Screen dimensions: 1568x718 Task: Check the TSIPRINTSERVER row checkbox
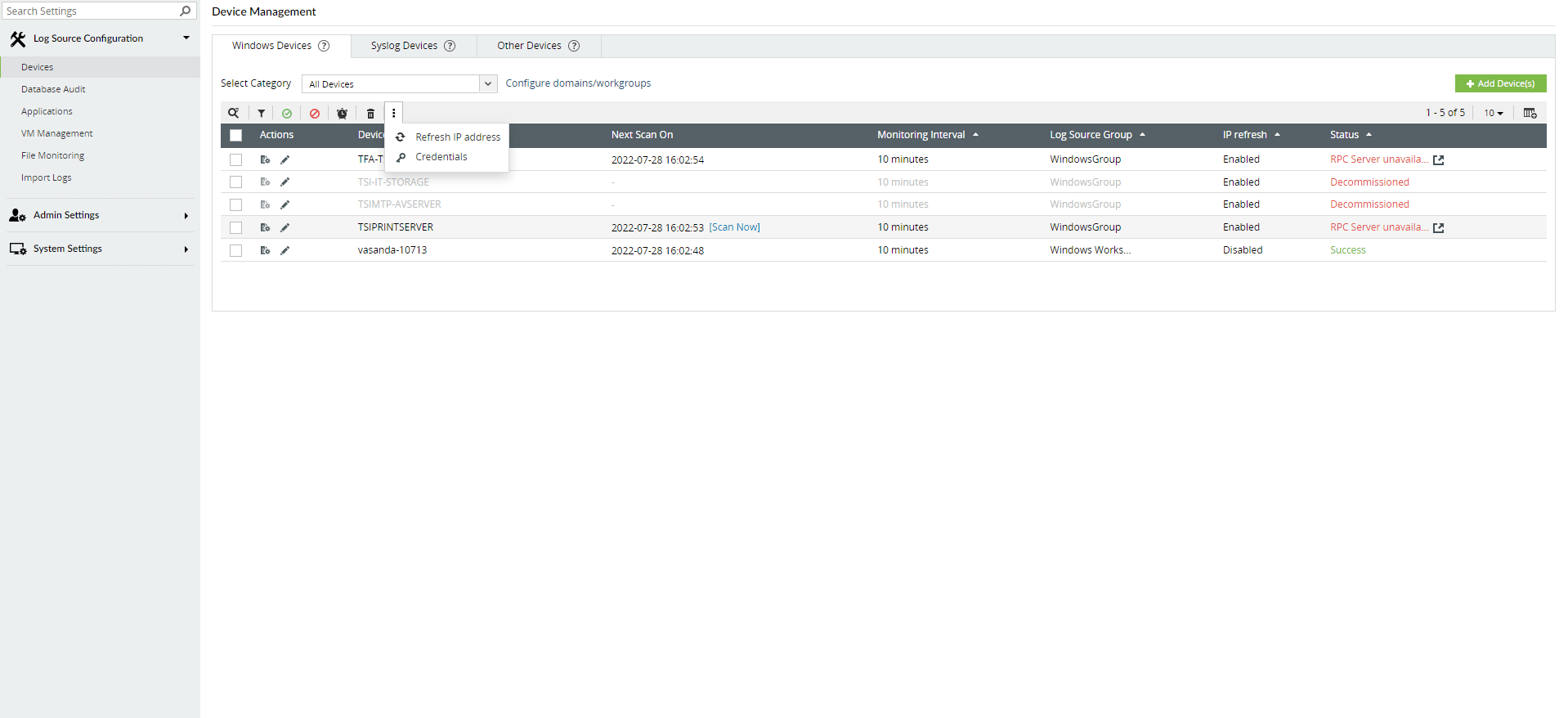236,227
